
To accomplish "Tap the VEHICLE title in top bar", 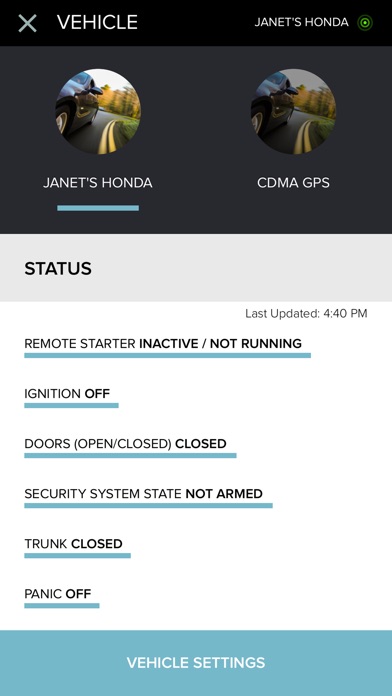I will [97, 22].
